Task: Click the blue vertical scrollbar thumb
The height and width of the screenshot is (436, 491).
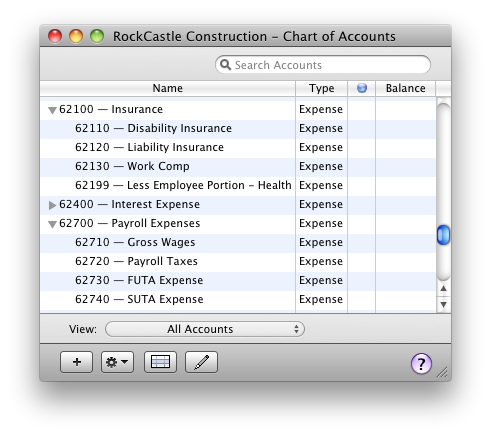Action: point(443,235)
